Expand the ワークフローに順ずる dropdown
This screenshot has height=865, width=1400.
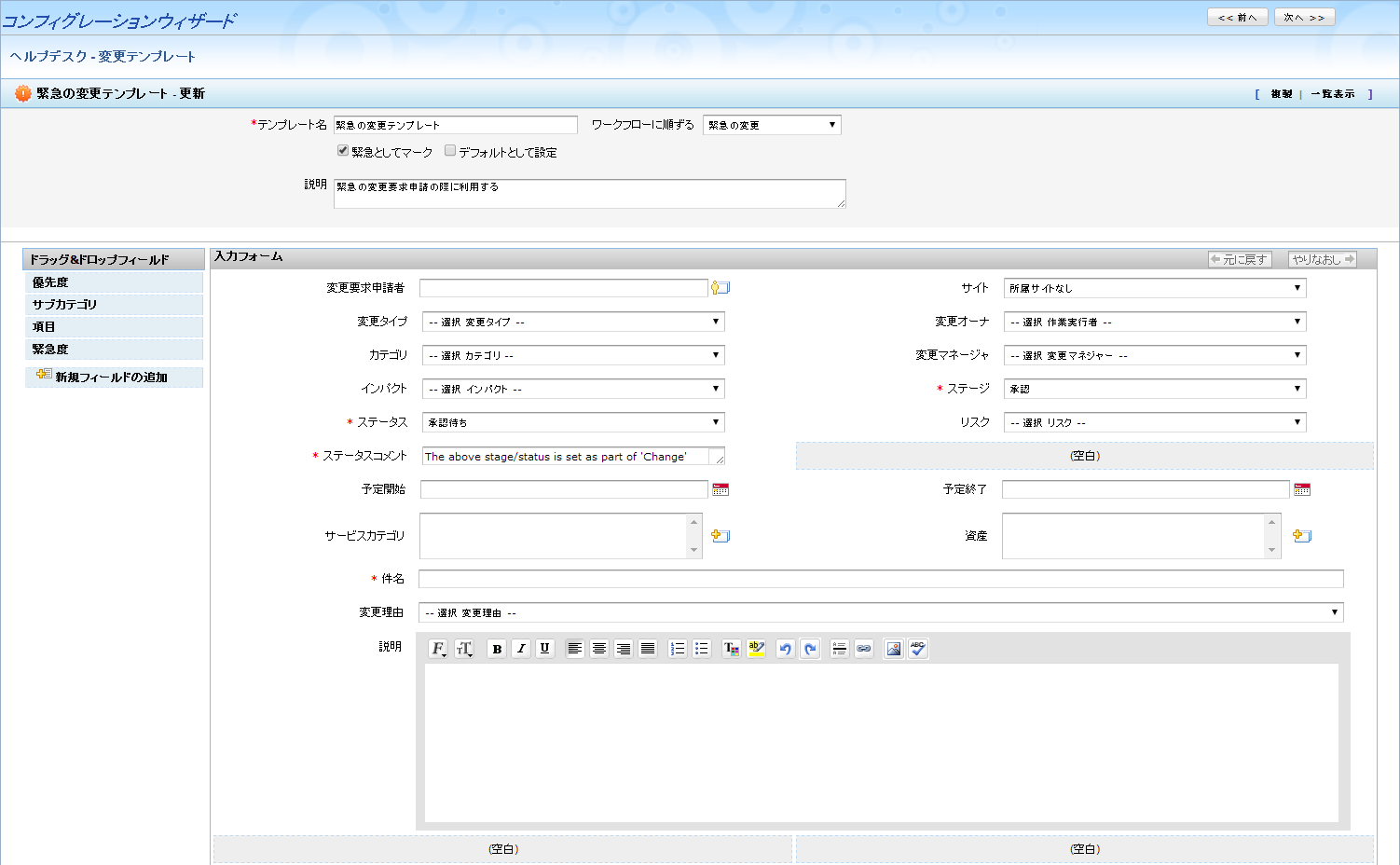(x=772, y=125)
